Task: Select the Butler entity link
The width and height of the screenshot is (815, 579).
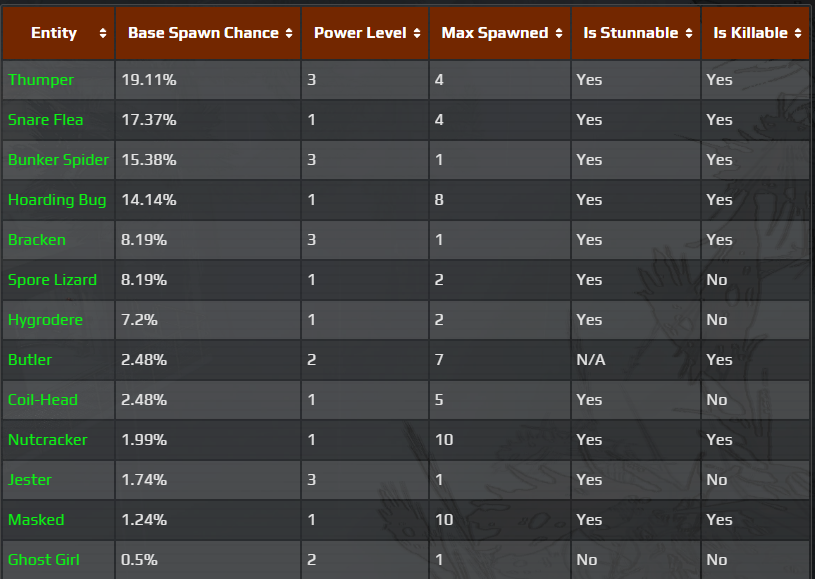Action: tap(30, 360)
